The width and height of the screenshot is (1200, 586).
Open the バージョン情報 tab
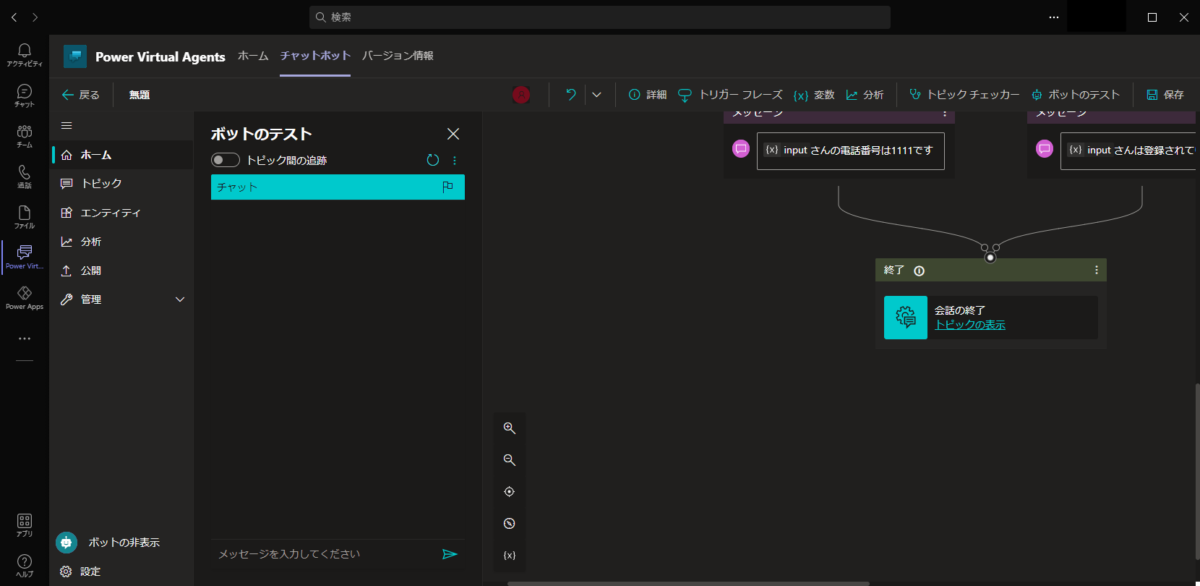(x=397, y=57)
